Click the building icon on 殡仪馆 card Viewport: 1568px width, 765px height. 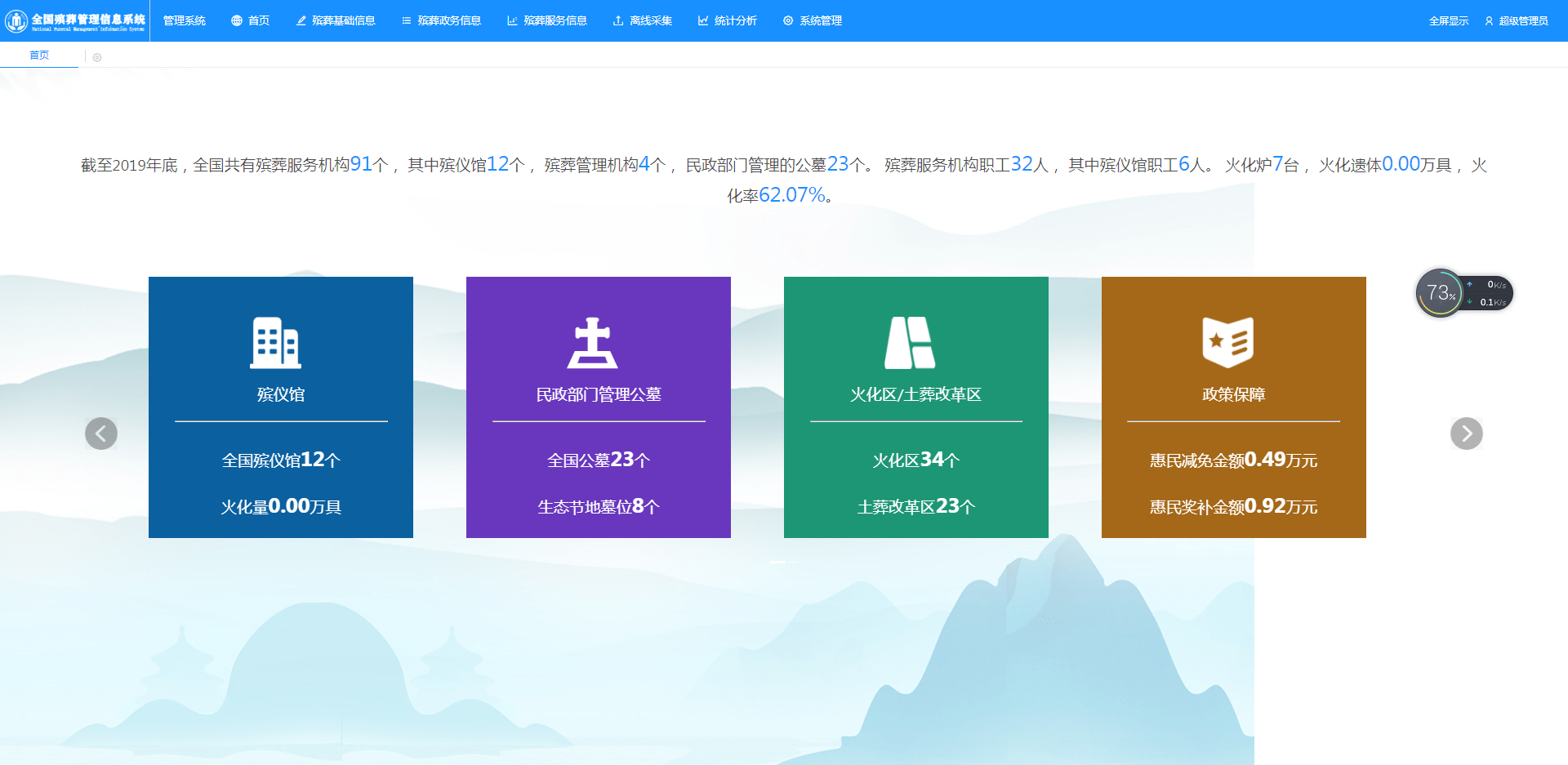tap(276, 342)
